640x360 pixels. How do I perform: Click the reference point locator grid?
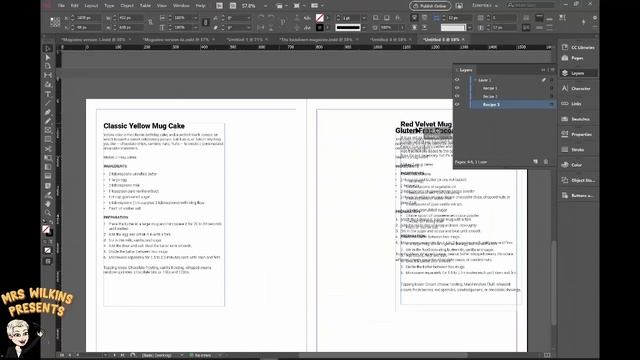pyautogui.click(x=55, y=22)
